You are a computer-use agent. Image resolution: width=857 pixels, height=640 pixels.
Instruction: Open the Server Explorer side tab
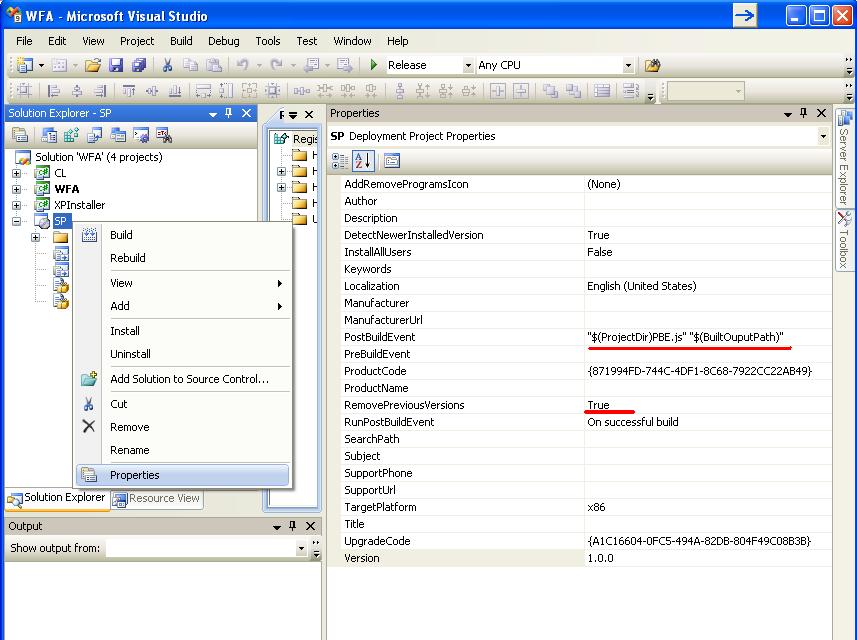tap(844, 157)
